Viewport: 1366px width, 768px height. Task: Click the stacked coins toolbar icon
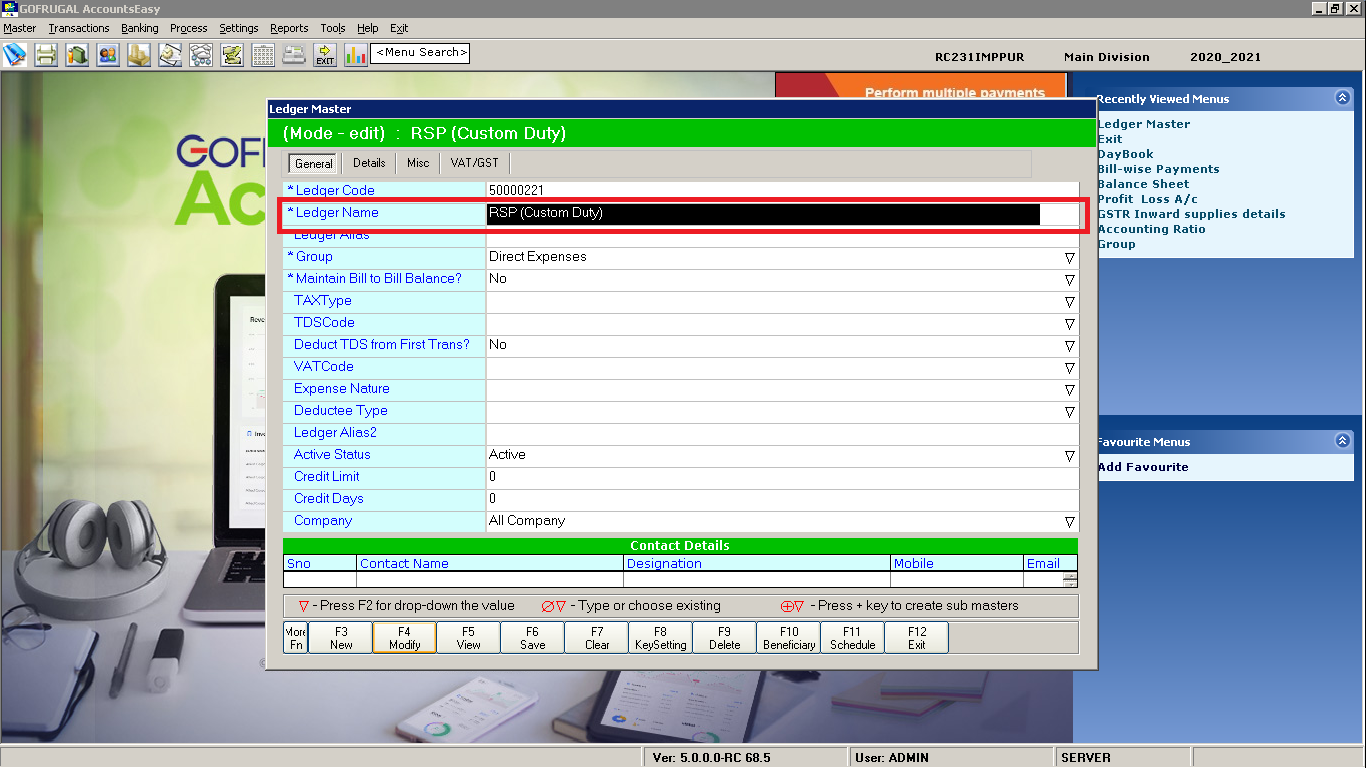pyautogui.click(x=139, y=54)
